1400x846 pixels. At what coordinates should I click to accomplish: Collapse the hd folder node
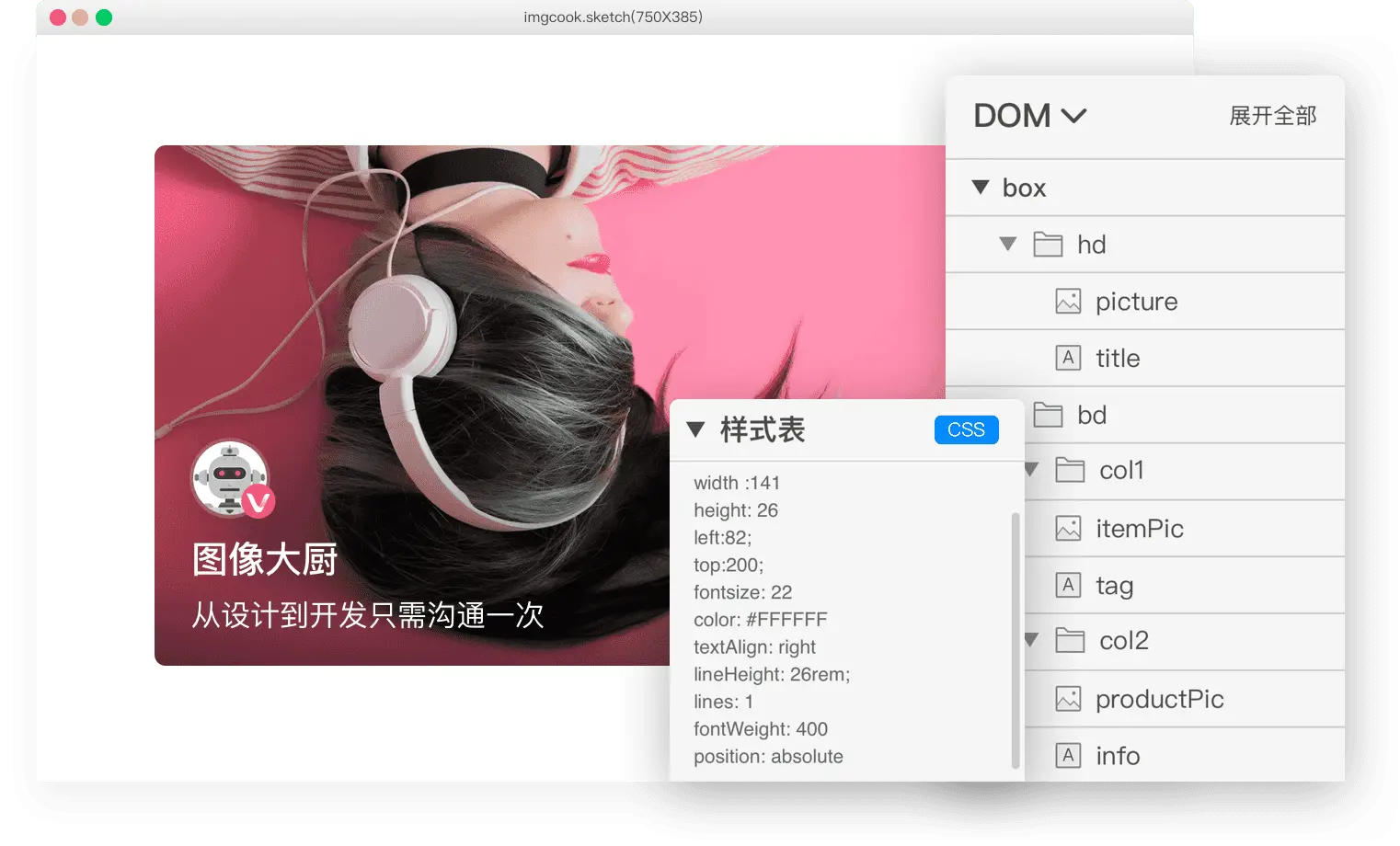[x=1008, y=245]
